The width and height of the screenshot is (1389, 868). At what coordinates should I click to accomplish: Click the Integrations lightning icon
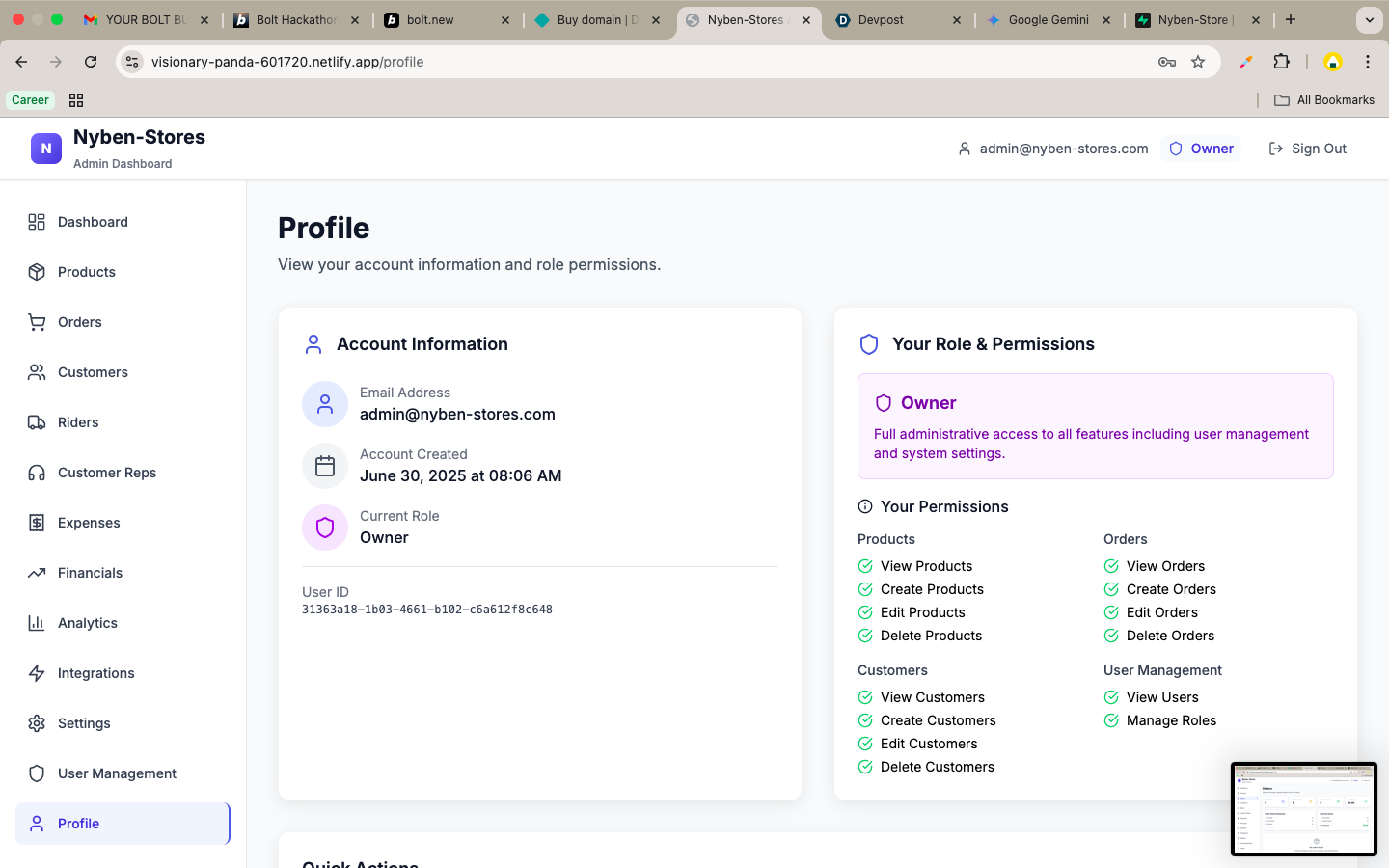37,673
